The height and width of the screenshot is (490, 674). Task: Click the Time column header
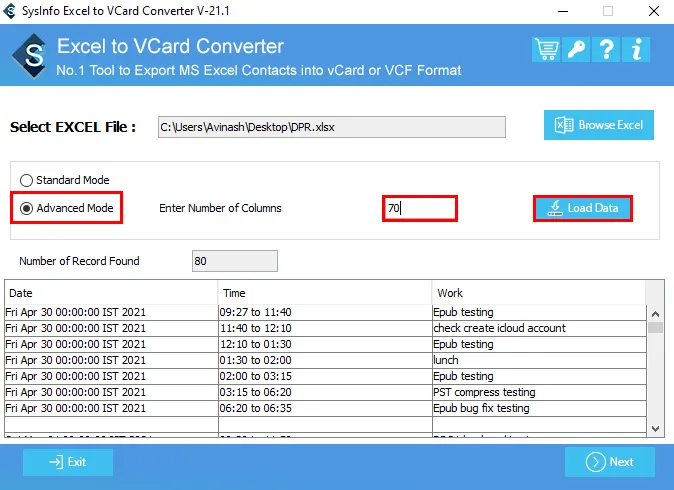325,293
